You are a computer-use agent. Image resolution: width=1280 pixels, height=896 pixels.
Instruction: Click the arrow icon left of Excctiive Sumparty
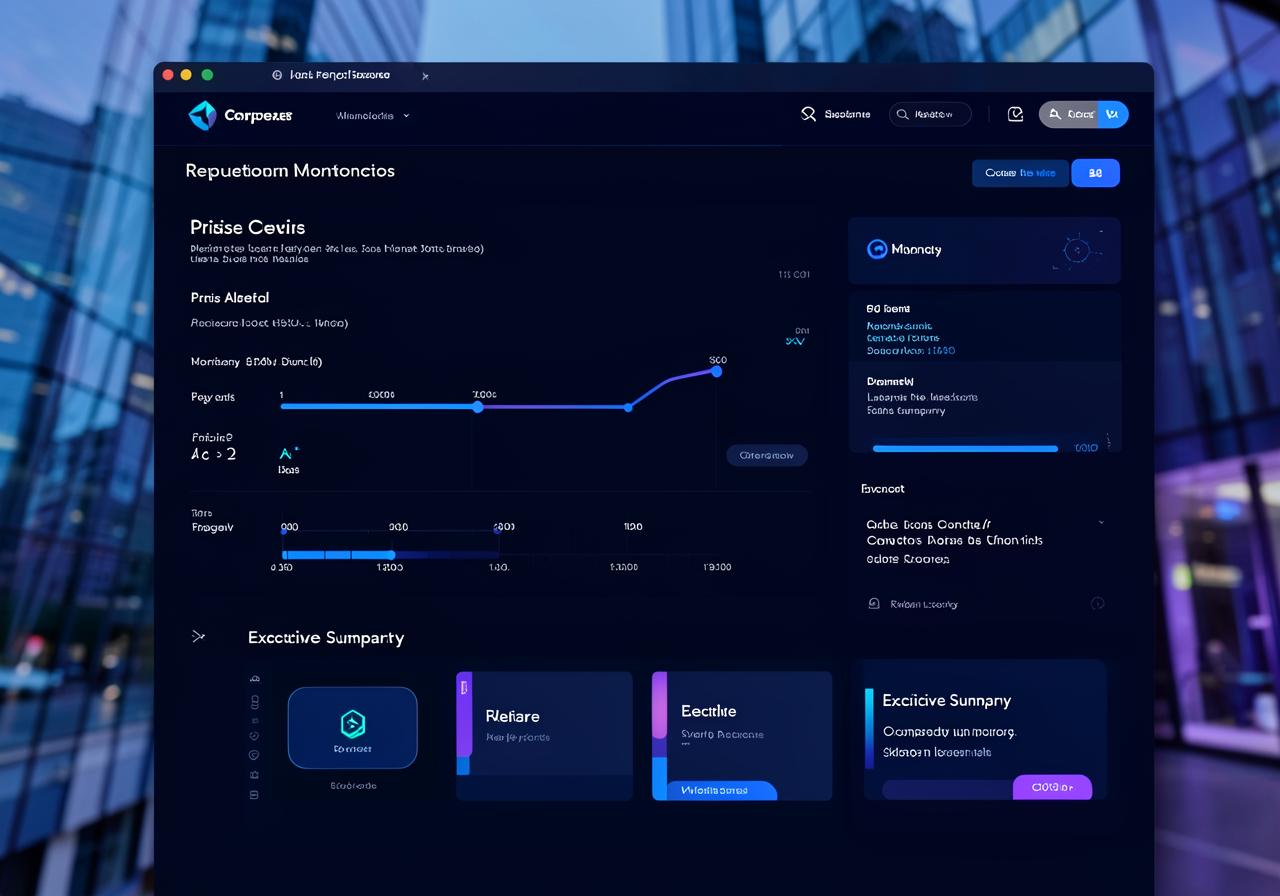pos(198,636)
